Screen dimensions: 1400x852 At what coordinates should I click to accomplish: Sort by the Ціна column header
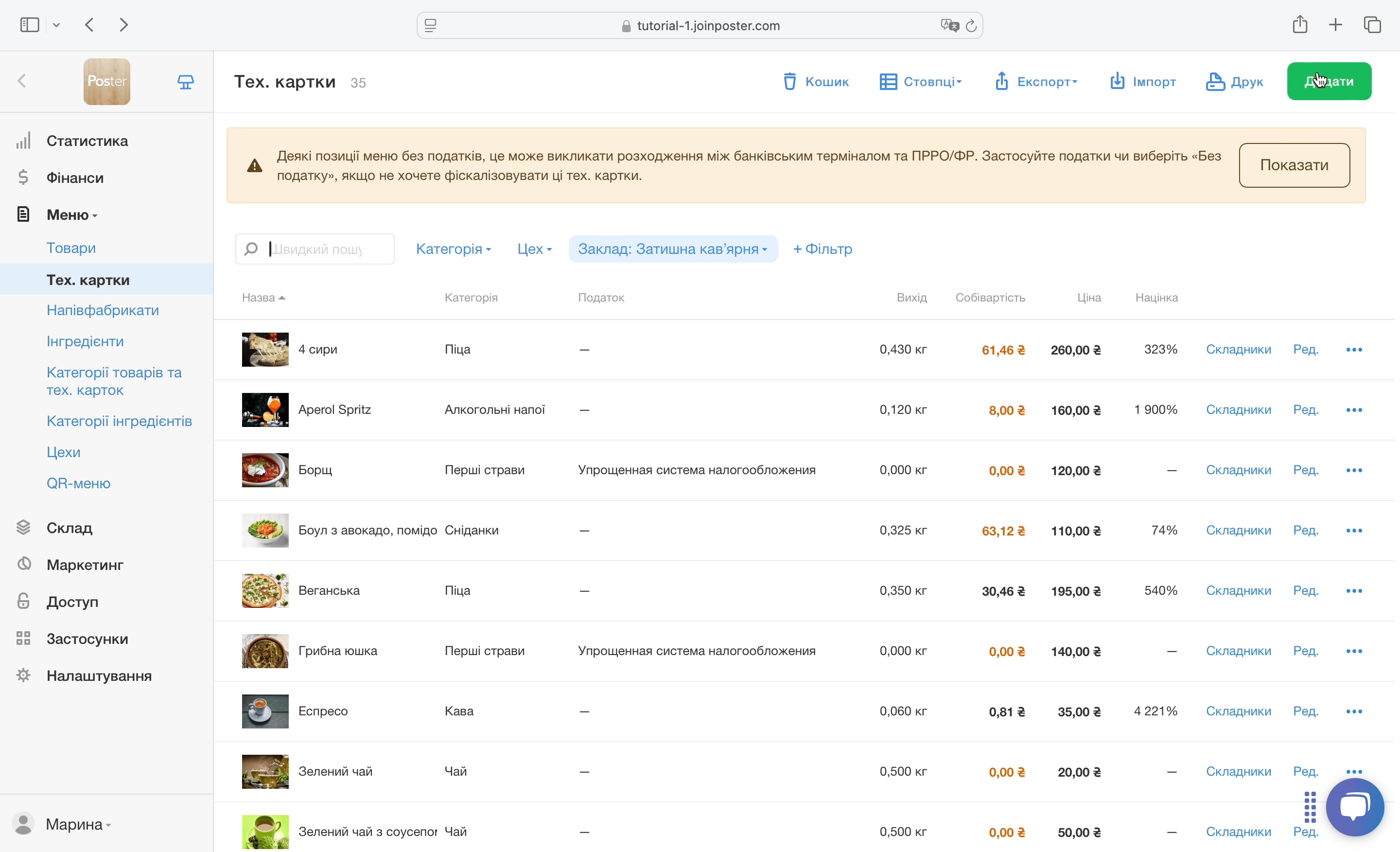coord(1088,298)
